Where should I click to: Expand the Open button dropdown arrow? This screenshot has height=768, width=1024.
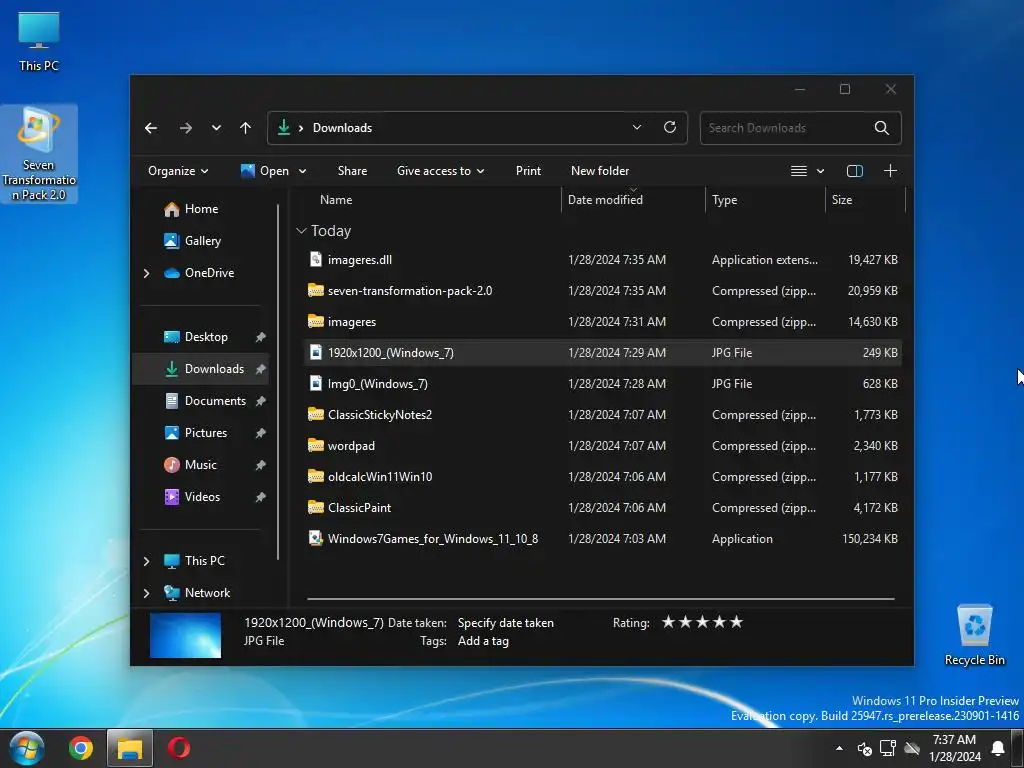[302, 171]
